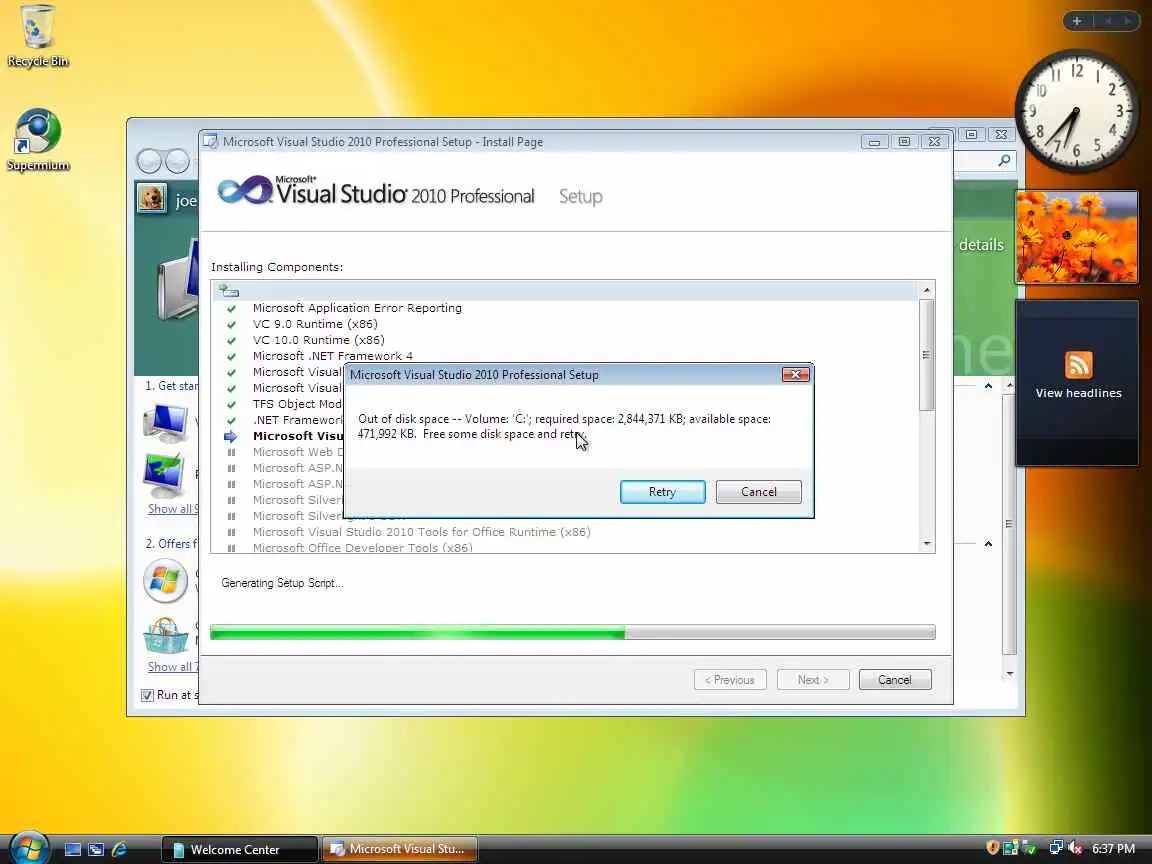The image size is (1152, 864).
Task: Click the first Show all link in Welcome Center
Action: 173,508
